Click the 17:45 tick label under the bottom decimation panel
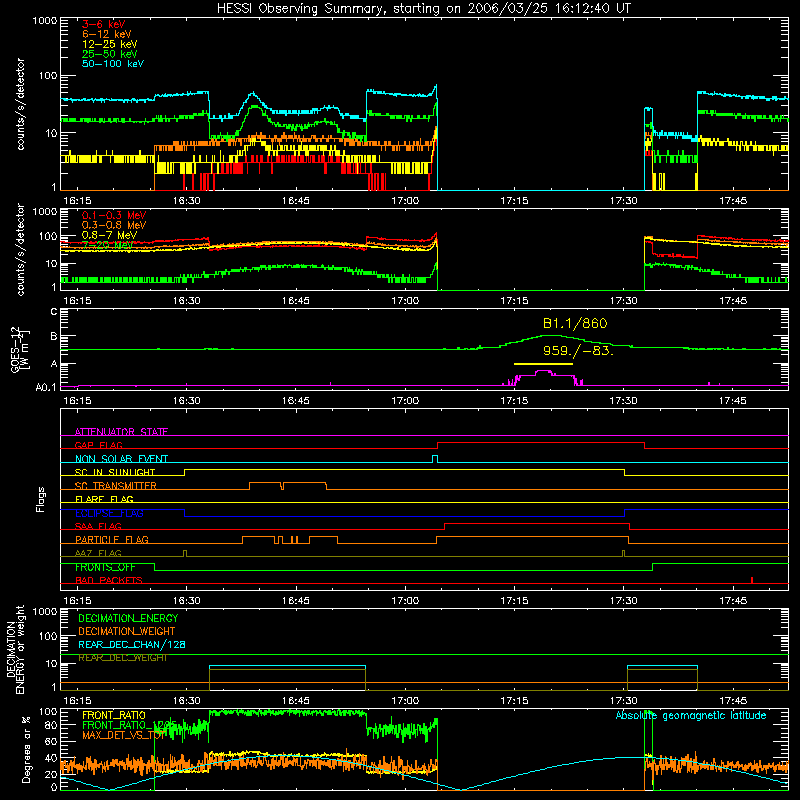 733,701
